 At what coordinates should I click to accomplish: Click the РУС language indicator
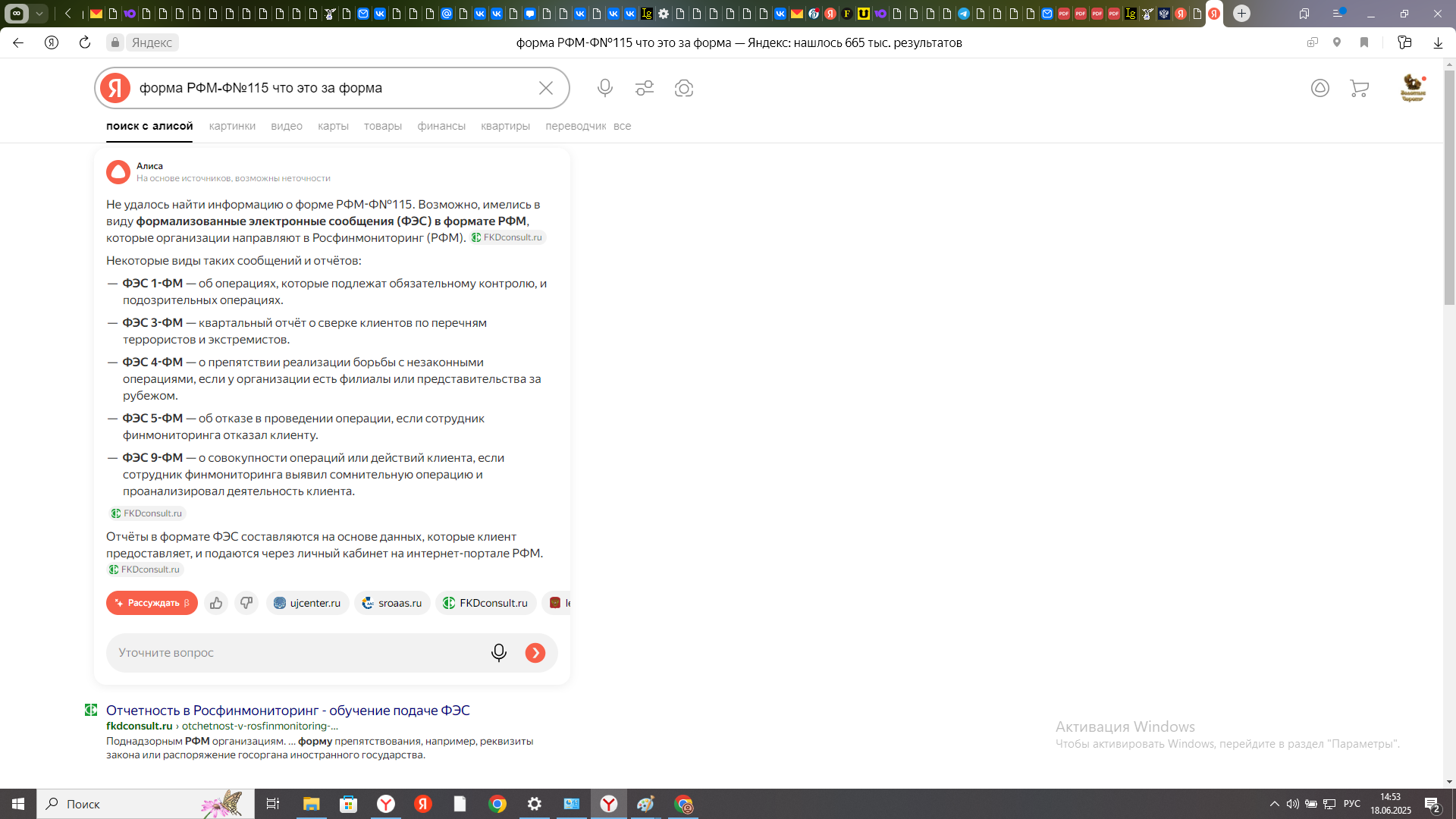(x=1352, y=804)
